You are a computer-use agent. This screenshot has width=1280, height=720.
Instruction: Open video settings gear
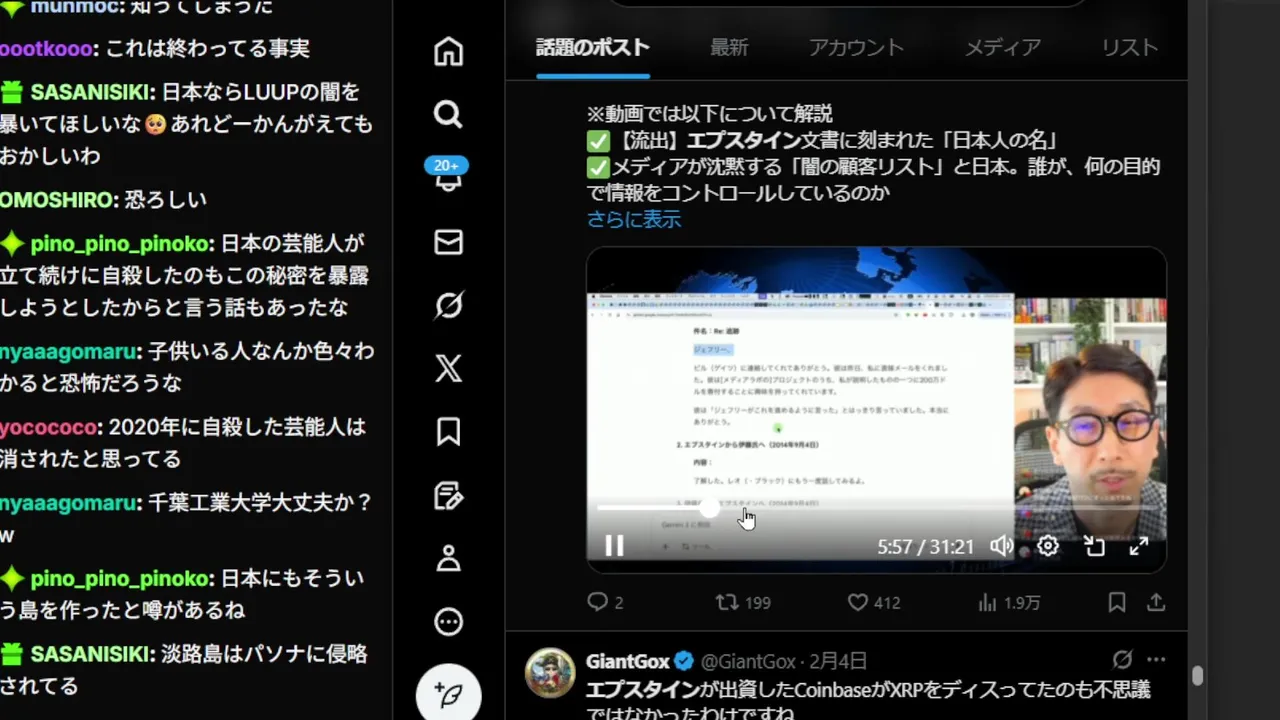tap(1047, 546)
